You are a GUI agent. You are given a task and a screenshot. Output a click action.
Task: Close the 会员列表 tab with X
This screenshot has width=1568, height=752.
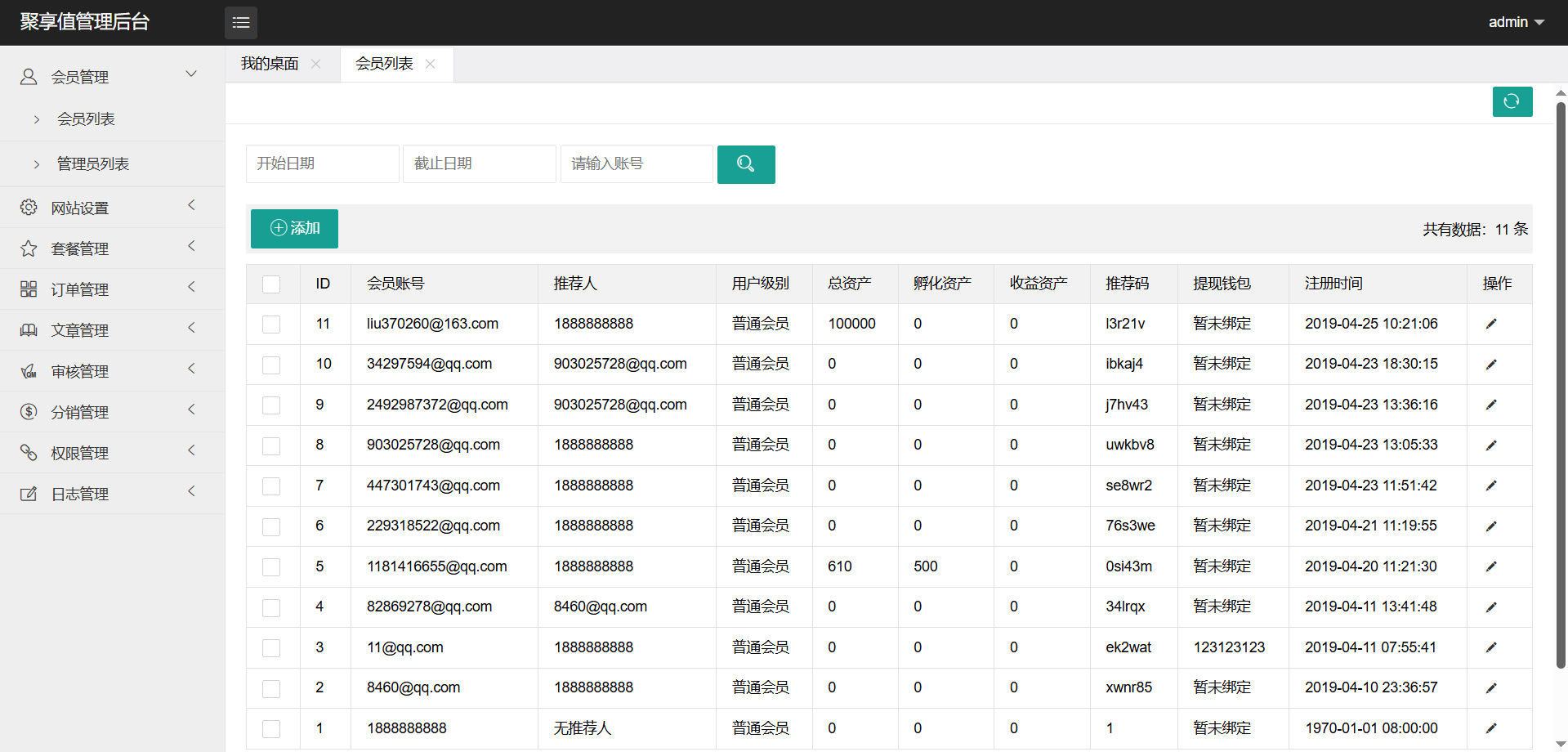coord(431,64)
